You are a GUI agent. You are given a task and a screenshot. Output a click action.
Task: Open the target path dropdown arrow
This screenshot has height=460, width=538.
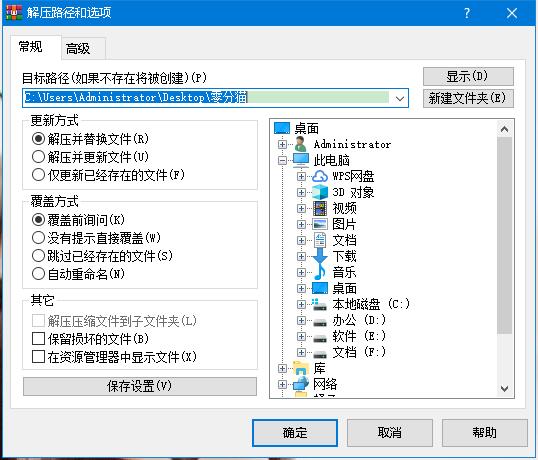[399, 98]
